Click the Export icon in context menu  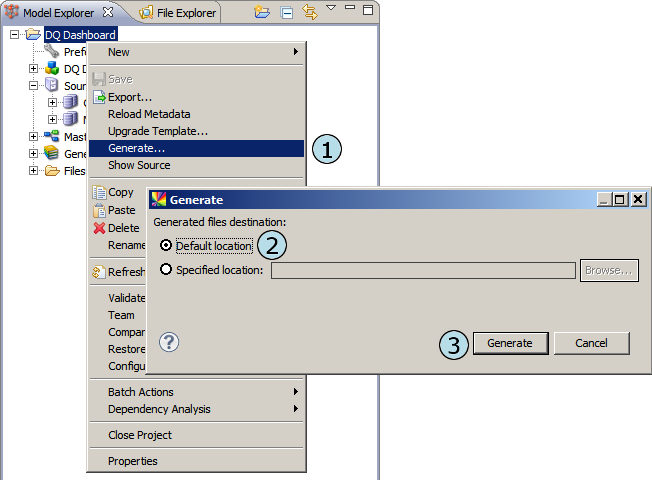coord(99,97)
